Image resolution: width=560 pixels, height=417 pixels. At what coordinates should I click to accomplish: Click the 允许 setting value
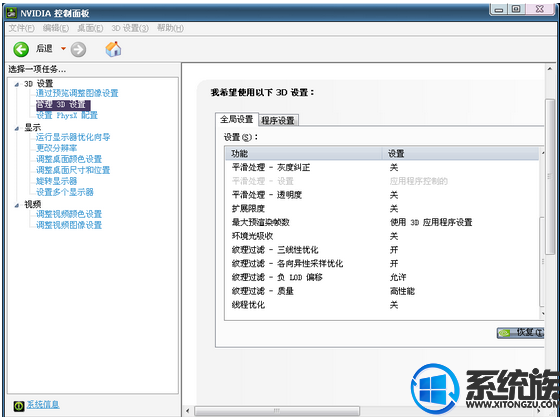(x=398, y=277)
